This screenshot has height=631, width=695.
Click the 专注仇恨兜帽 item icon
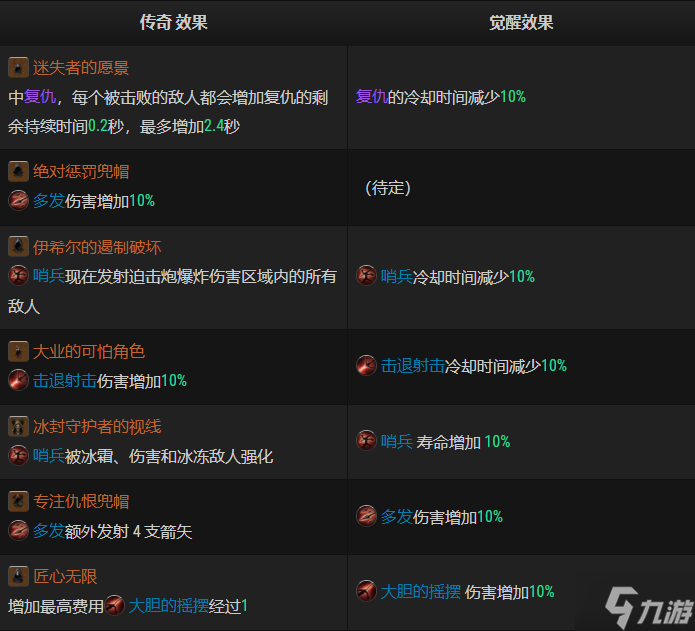pos(18,501)
